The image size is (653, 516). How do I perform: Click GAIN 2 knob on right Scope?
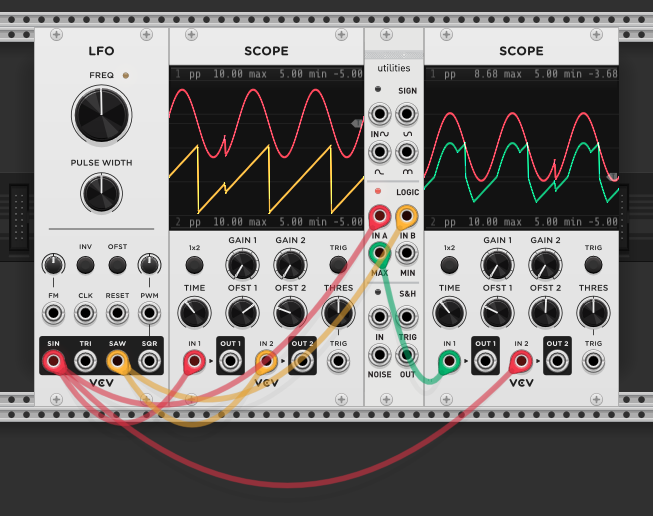545,265
